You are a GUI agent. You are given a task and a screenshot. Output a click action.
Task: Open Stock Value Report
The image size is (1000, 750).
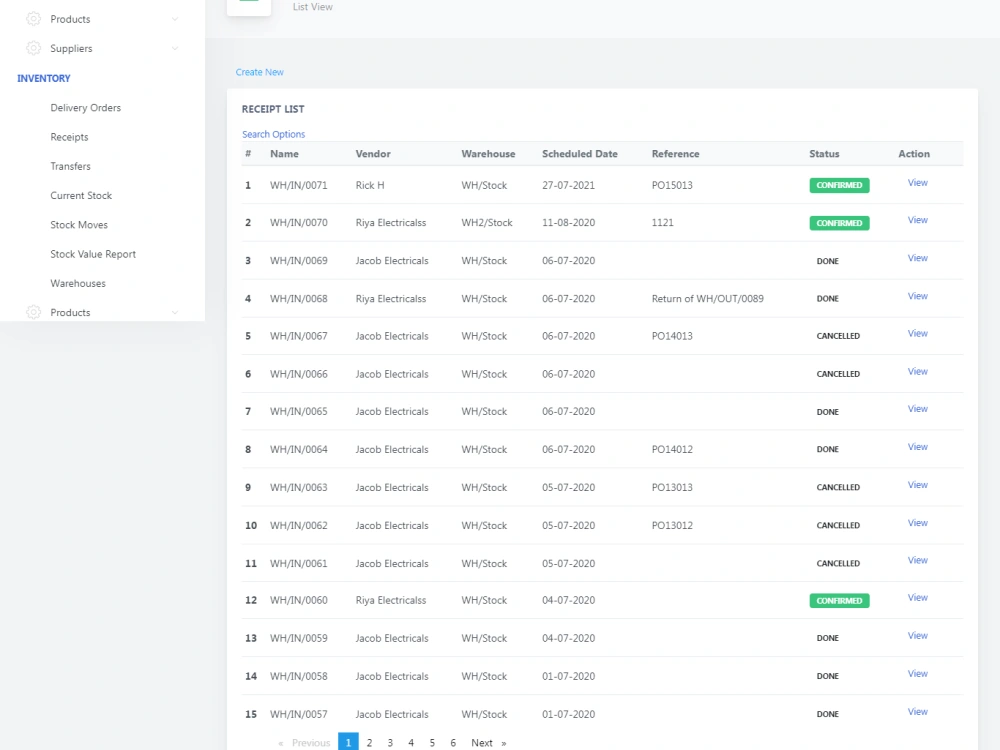click(93, 254)
